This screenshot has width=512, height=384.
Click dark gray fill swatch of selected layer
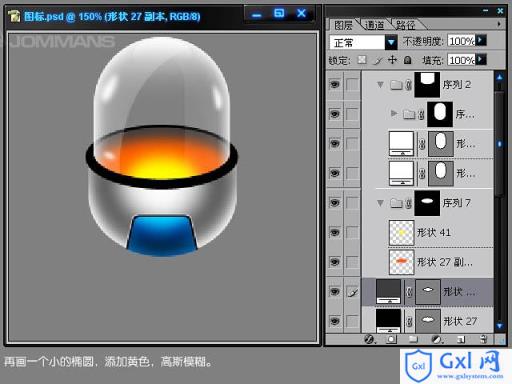tap(388, 292)
